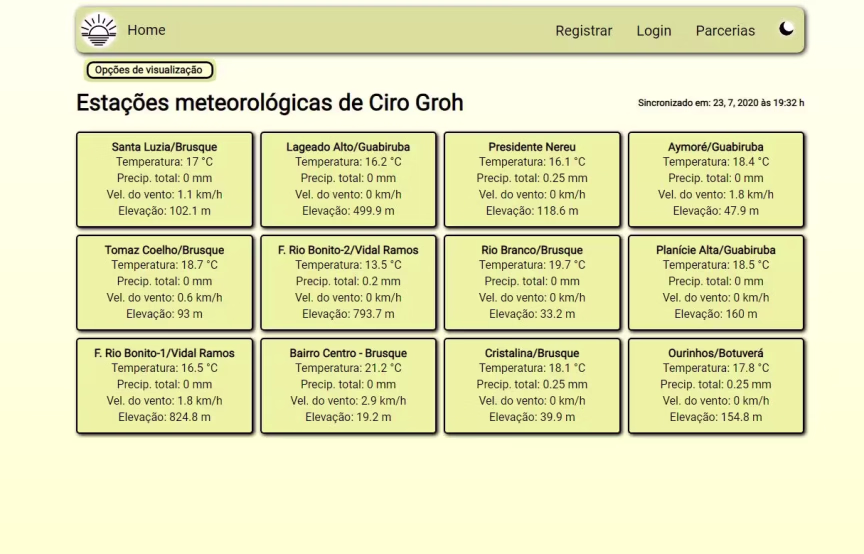Choose the Planície Alta/Guabiruba station card
Image resolution: width=864 pixels, height=554 pixels.
coord(716,282)
